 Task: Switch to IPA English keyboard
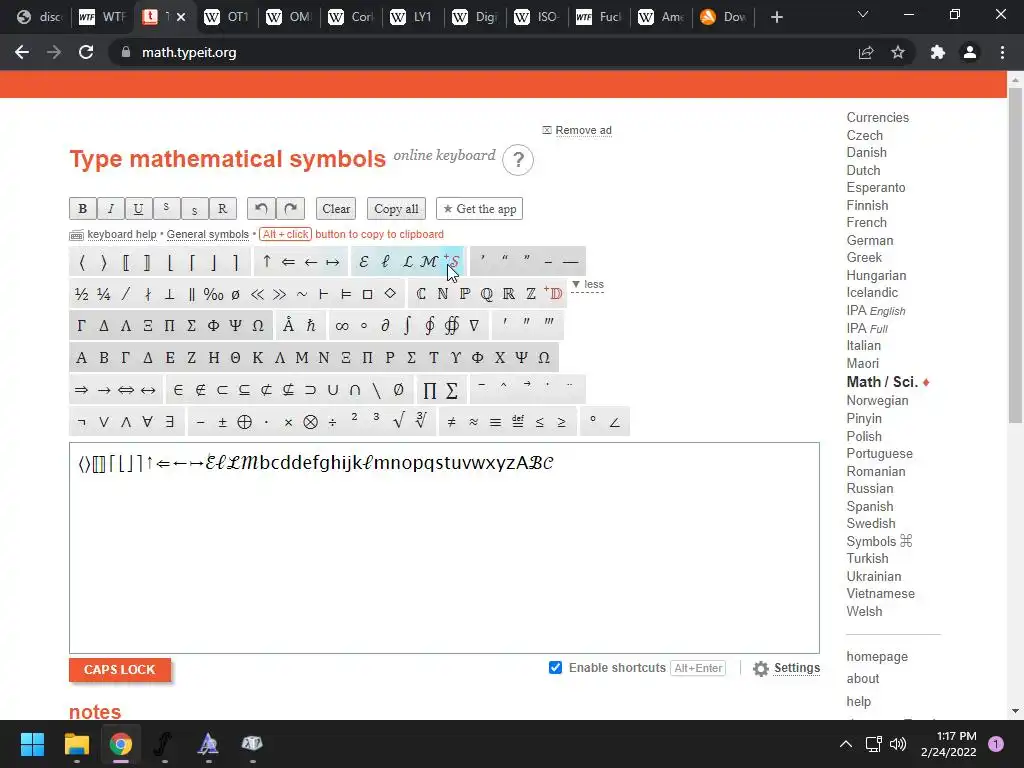(876, 311)
